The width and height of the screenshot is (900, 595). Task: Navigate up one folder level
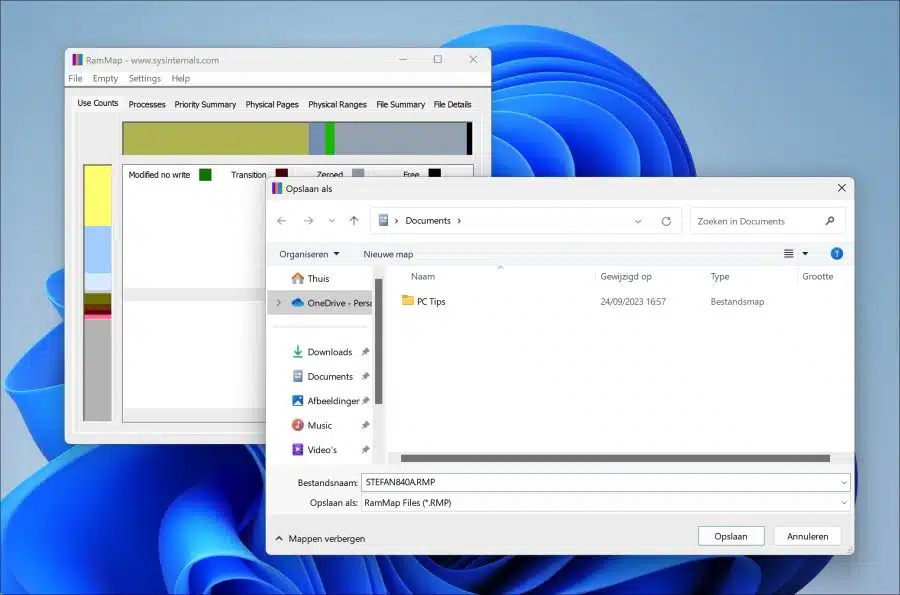pyautogui.click(x=354, y=221)
